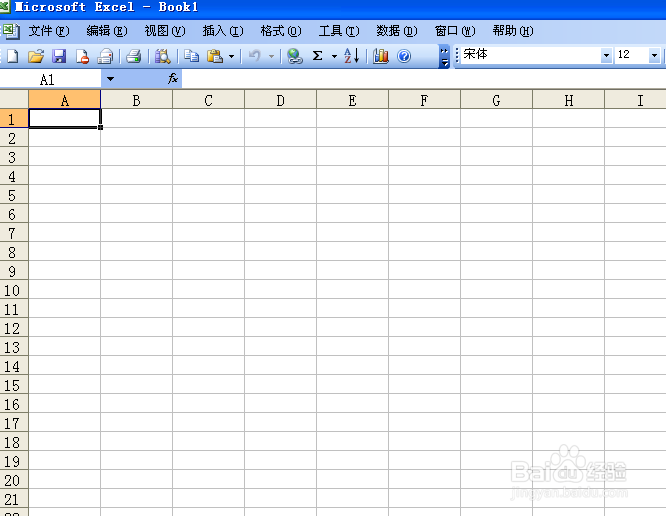Viewport: 666px width, 516px height.
Task: Open the 工具(T) menu
Action: [x=339, y=31]
